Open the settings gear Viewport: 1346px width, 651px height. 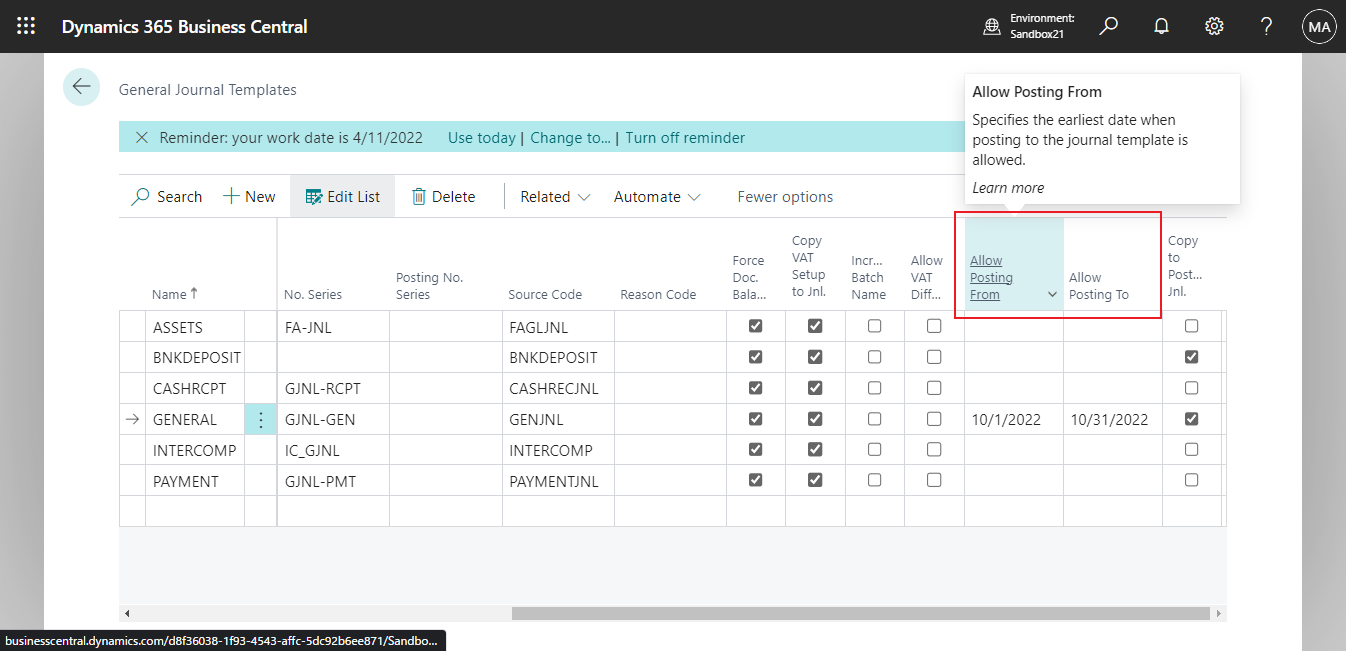tap(1214, 26)
